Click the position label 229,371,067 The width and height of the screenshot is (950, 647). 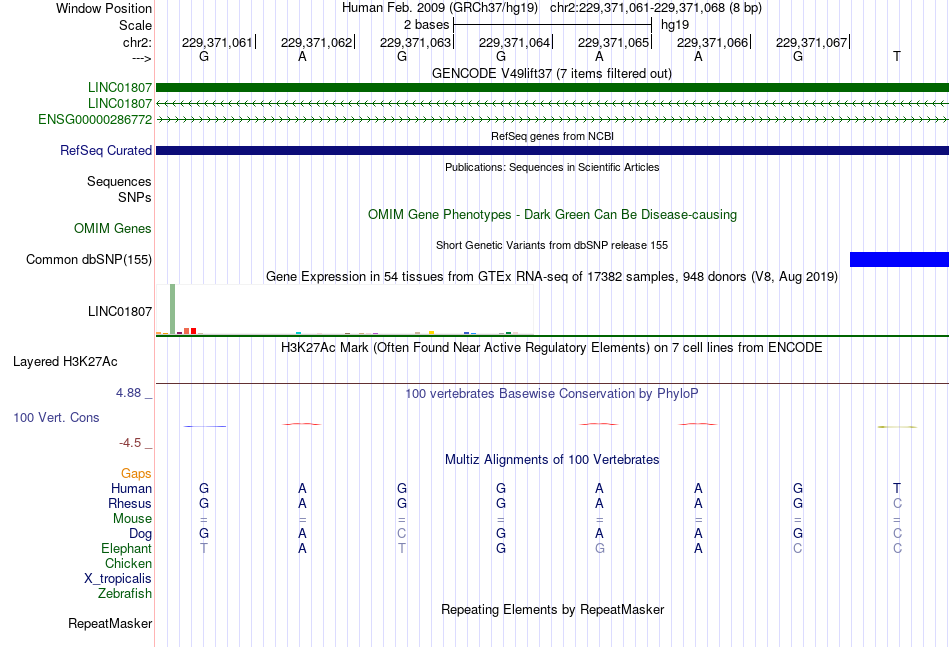click(811, 42)
